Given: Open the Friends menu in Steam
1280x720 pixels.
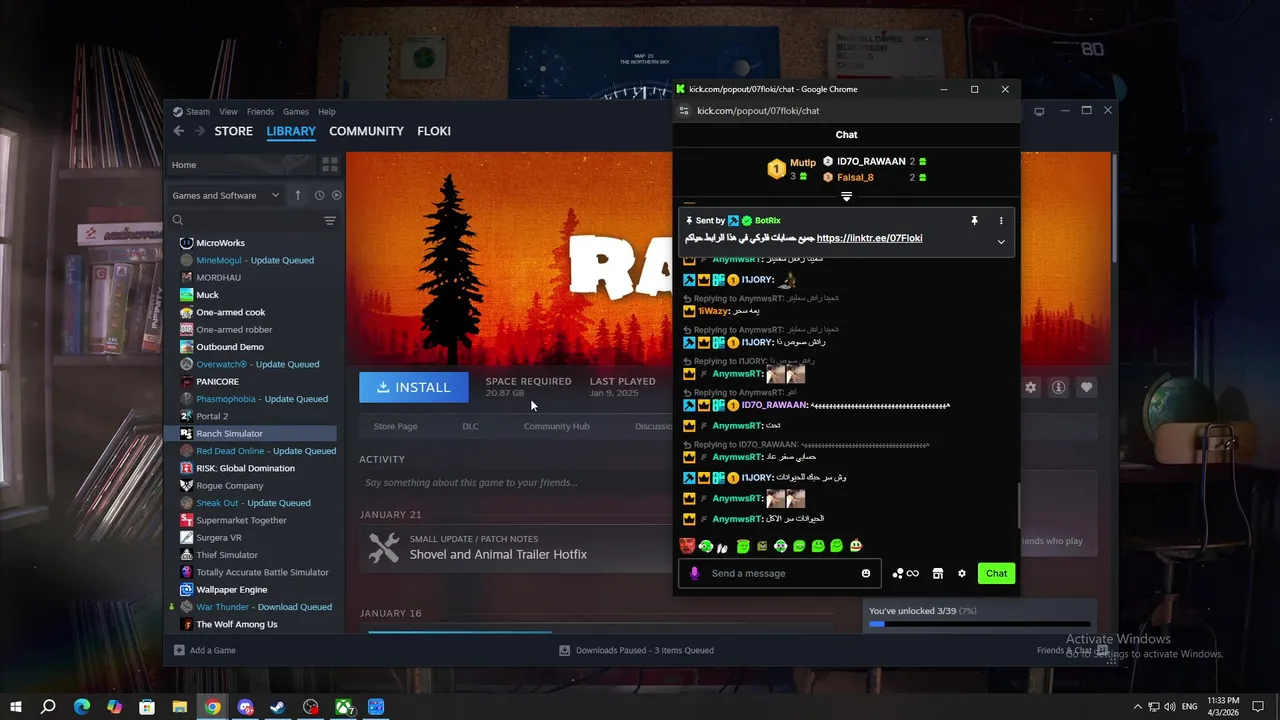Looking at the screenshot, I should pos(260,112).
